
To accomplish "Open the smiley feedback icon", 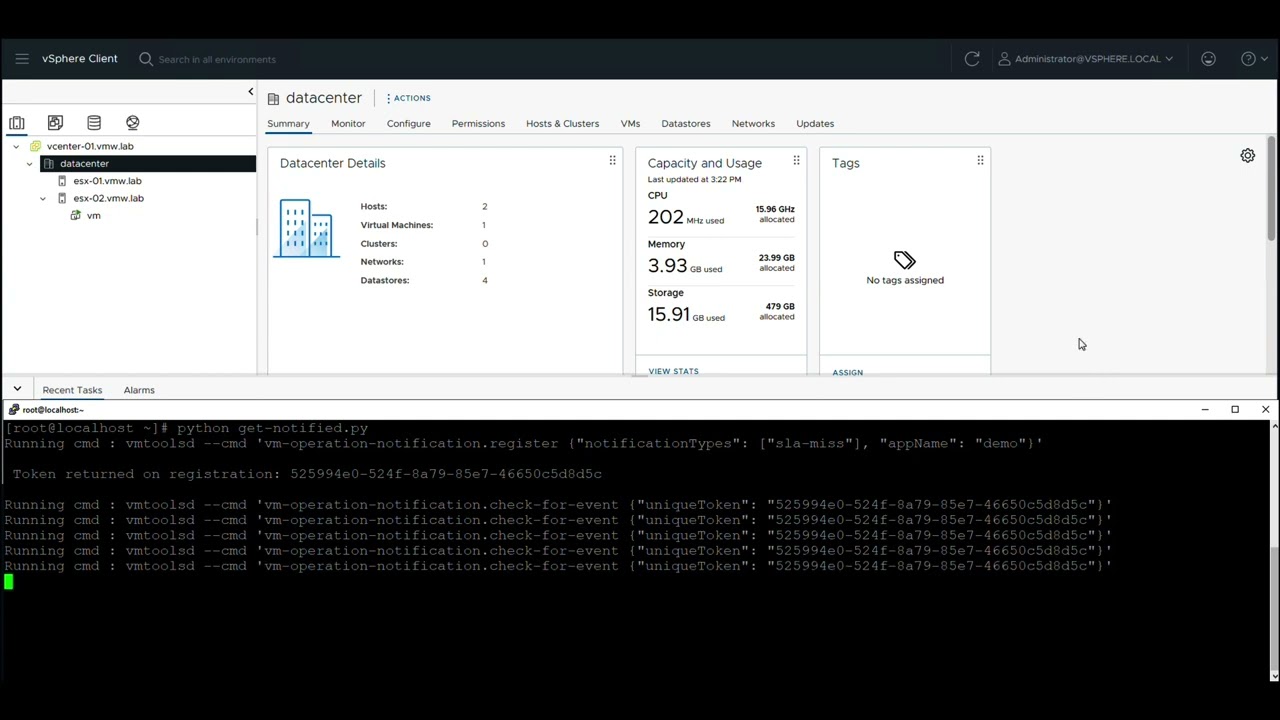I will point(1208,59).
